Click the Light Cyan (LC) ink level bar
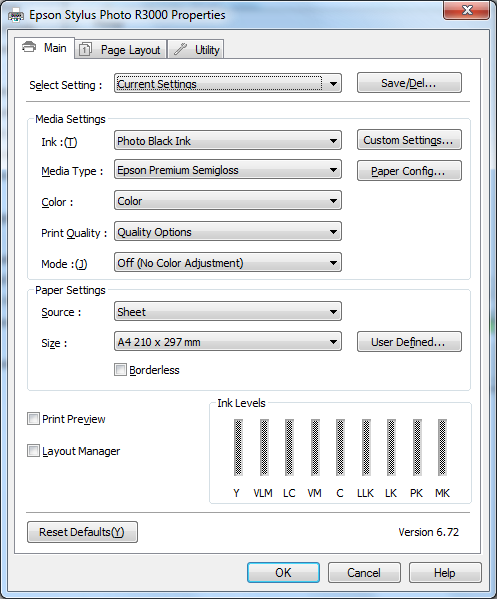The height and width of the screenshot is (599, 497). coord(289,447)
